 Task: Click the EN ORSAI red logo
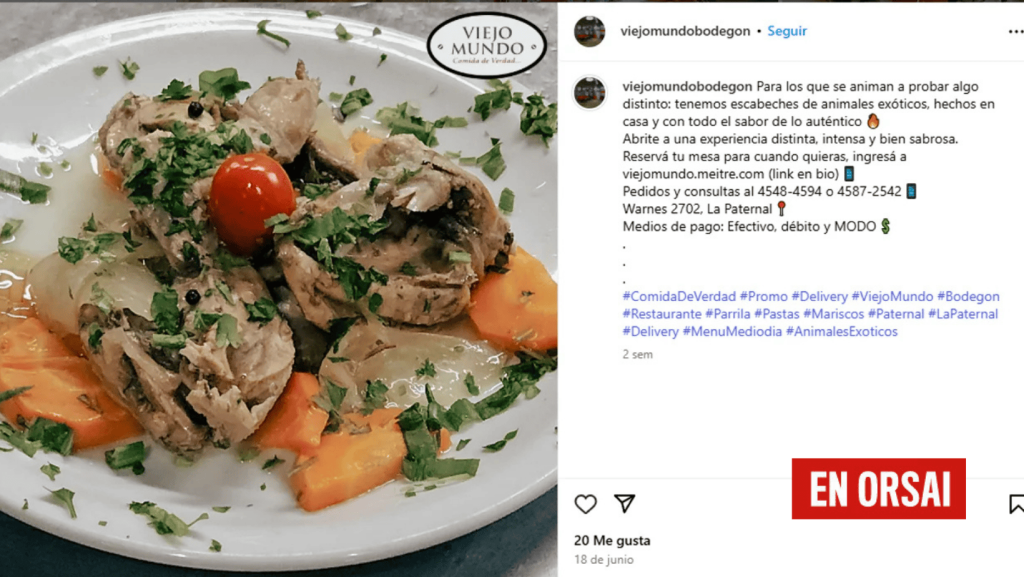pyautogui.click(x=878, y=489)
